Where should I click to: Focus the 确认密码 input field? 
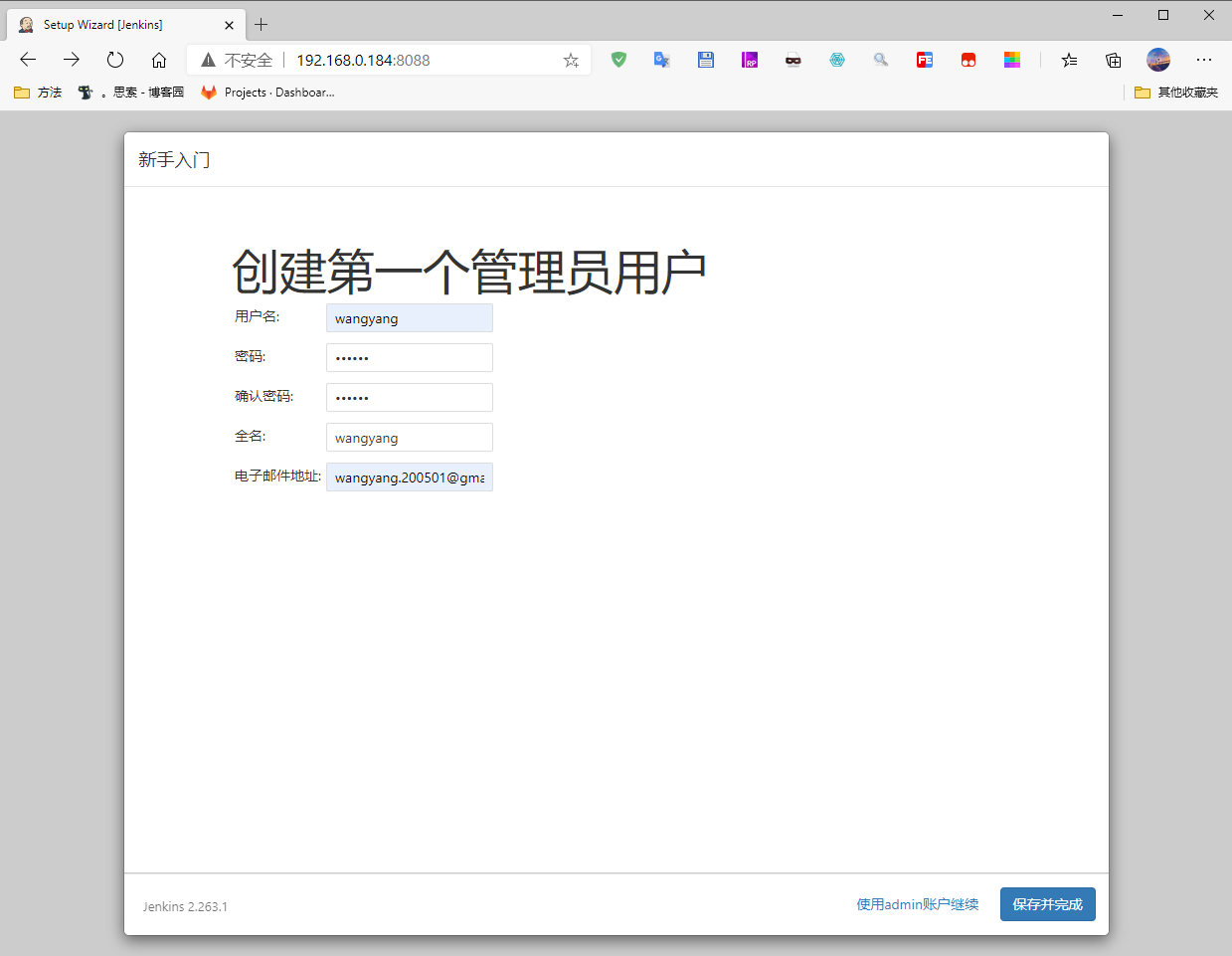tap(410, 398)
